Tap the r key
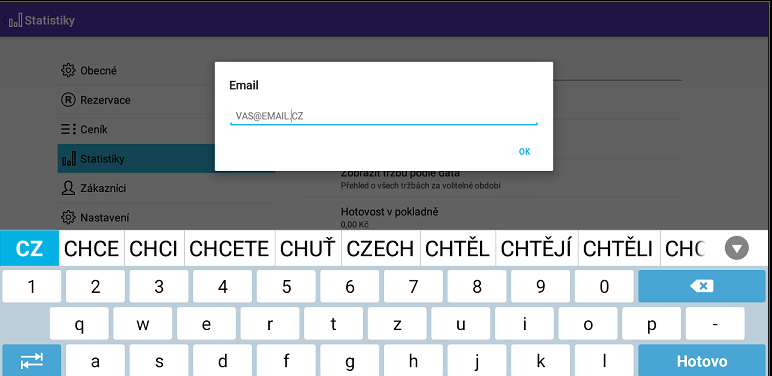Viewport: 772px width, 376px height. pos(270,324)
